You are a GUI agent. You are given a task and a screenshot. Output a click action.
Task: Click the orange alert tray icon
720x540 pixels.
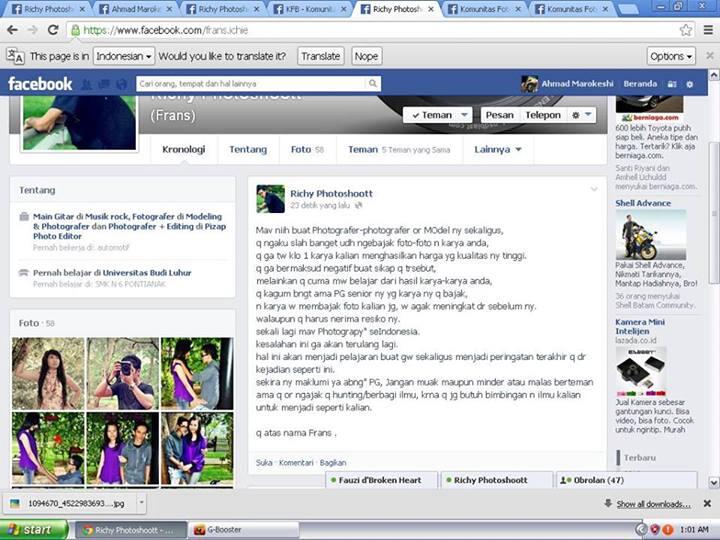click(x=668, y=530)
